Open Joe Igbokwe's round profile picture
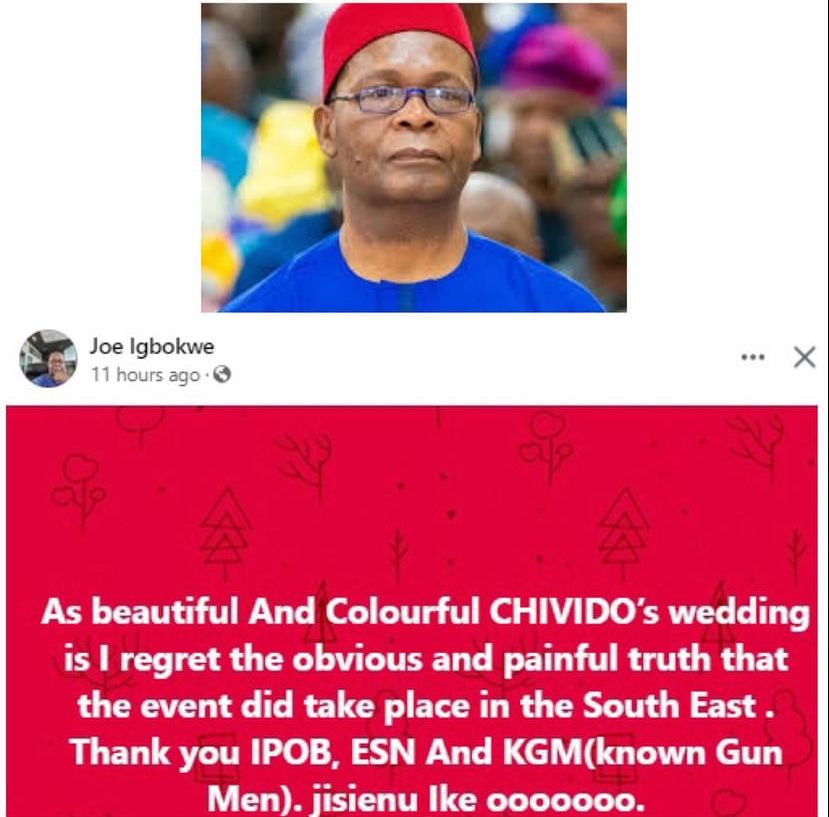 (x=48, y=359)
